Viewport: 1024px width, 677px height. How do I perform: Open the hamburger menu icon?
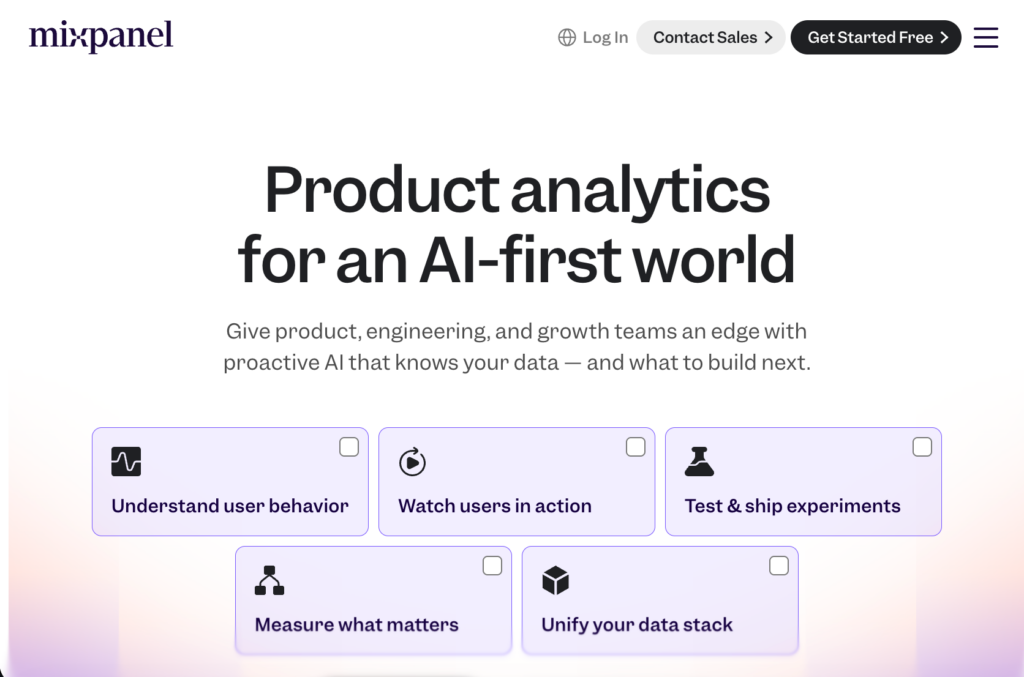pyautogui.click(x=985, y=37)
